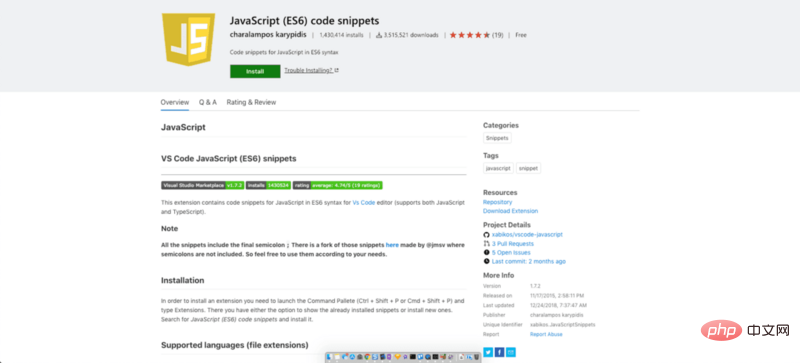
Task: Click the Download Extension link
Action: pyautogui.click(x=510, y=211)
